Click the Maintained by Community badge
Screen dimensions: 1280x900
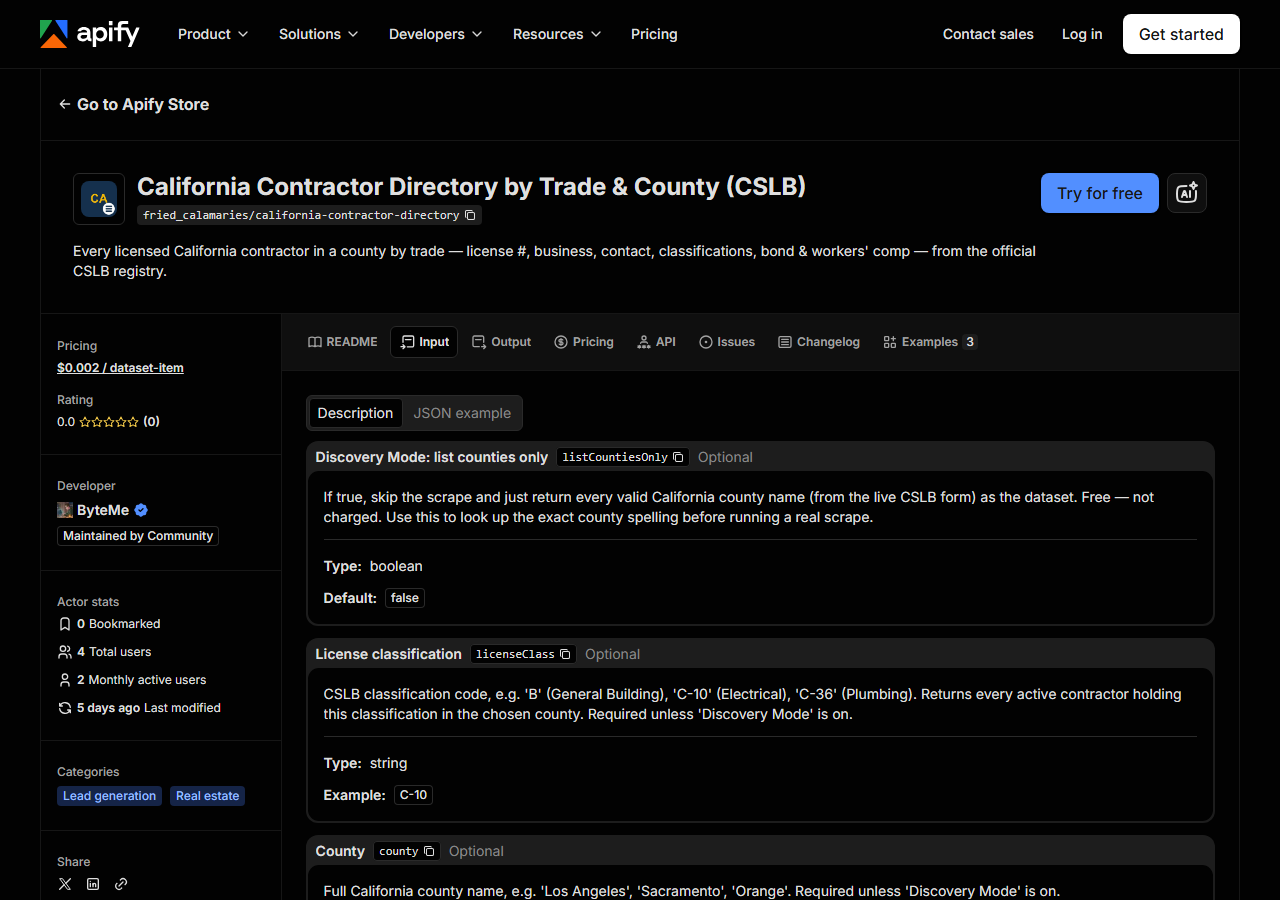(138, 536)
